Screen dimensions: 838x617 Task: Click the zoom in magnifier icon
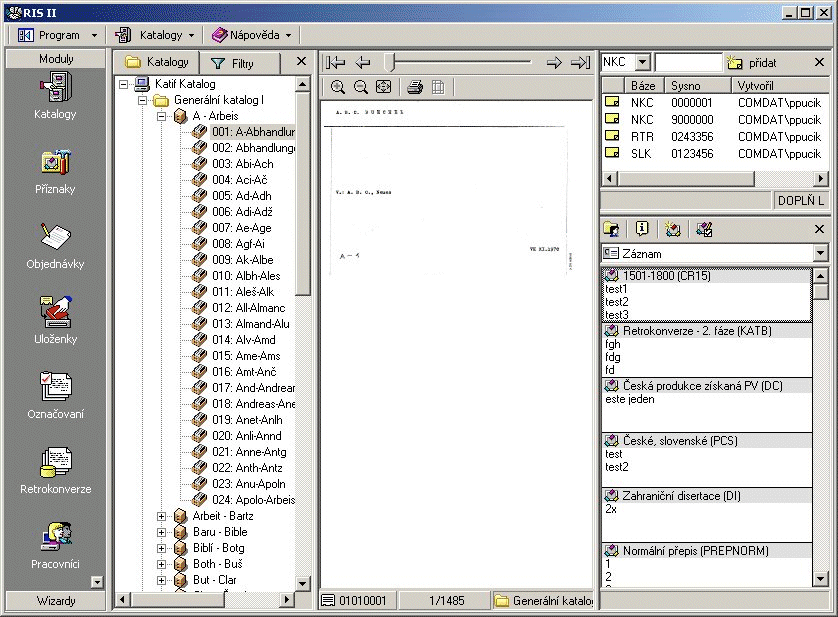click(338, 87)
